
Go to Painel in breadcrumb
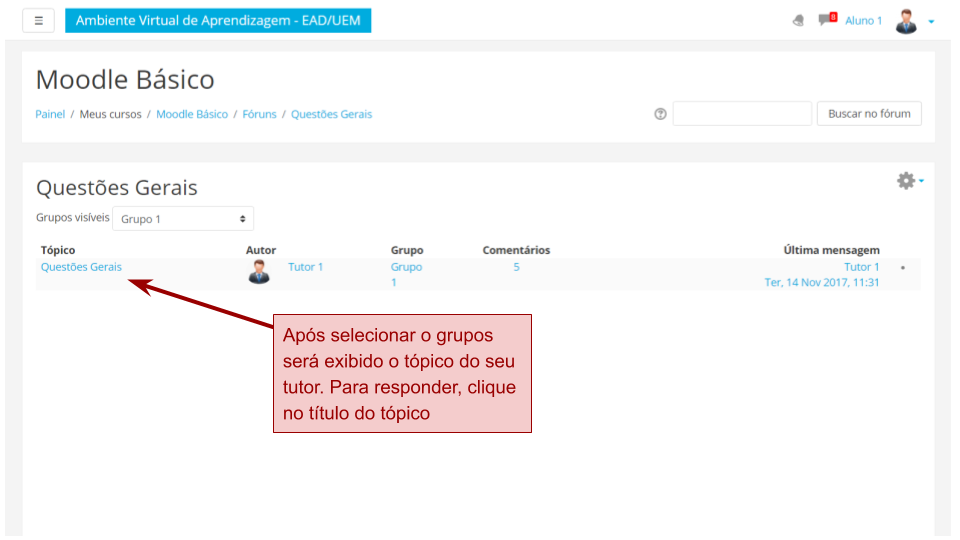tap(50, 114)
